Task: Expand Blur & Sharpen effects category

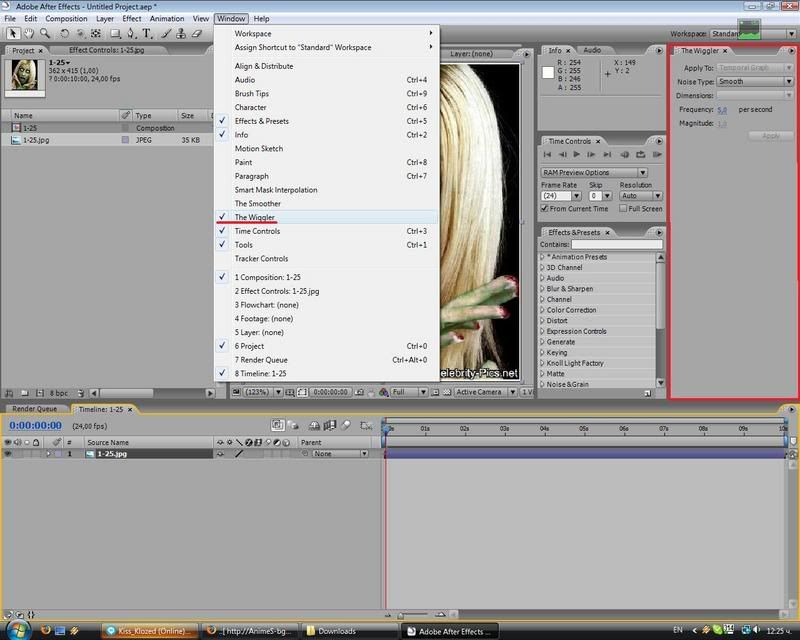Action: [542, 289]
